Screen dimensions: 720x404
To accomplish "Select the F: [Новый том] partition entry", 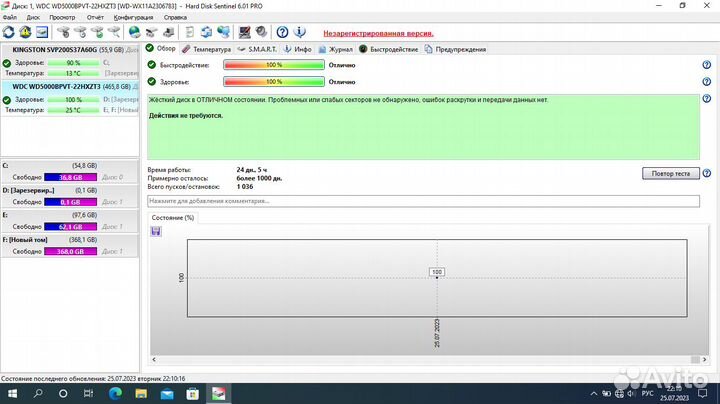I will [70, 246].
